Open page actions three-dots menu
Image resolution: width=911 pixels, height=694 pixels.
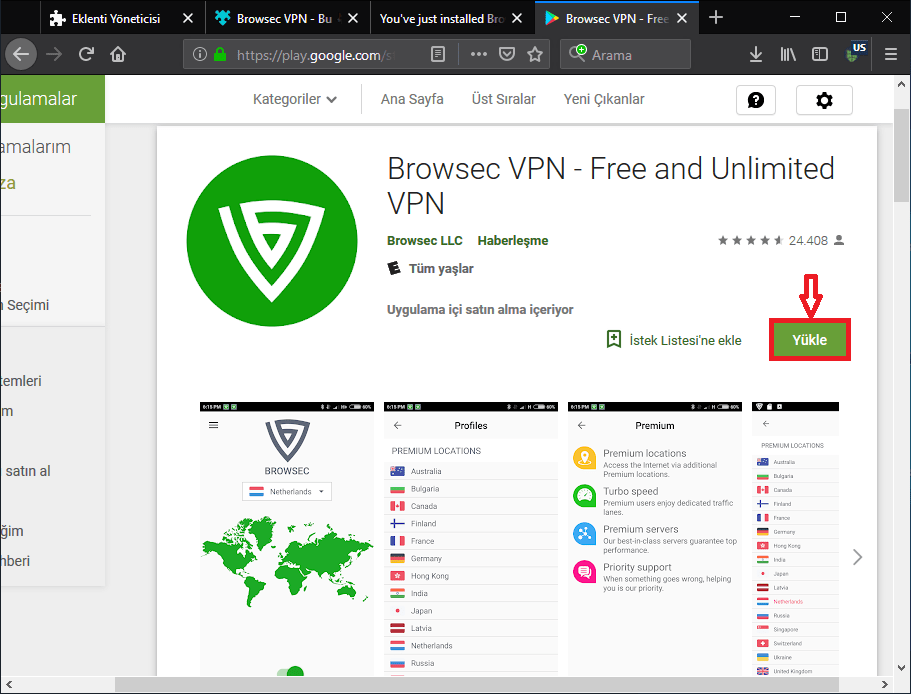[479, 55]
